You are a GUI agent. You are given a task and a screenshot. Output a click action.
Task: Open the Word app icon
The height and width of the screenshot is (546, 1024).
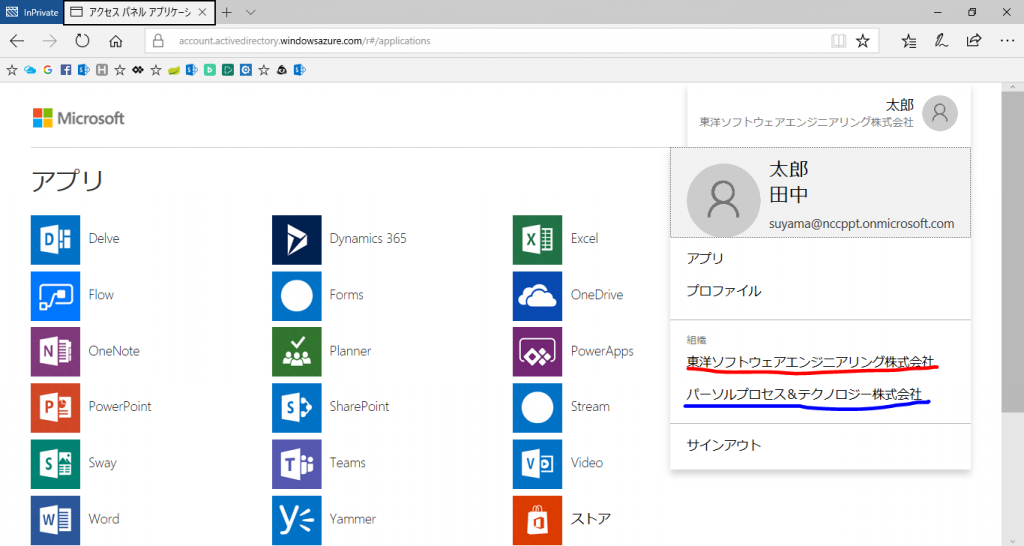tap(56, 520)
